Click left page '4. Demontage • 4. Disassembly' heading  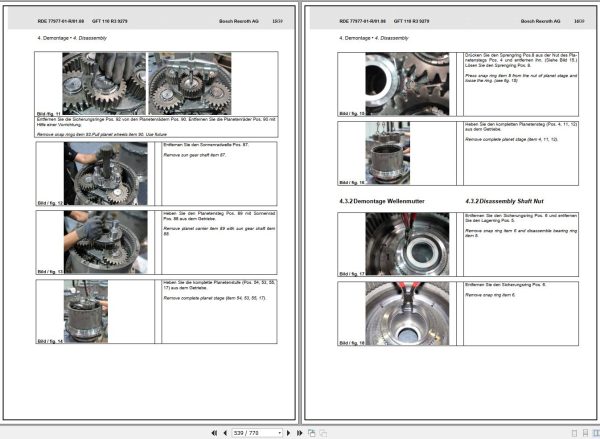(x=72, y=38)
